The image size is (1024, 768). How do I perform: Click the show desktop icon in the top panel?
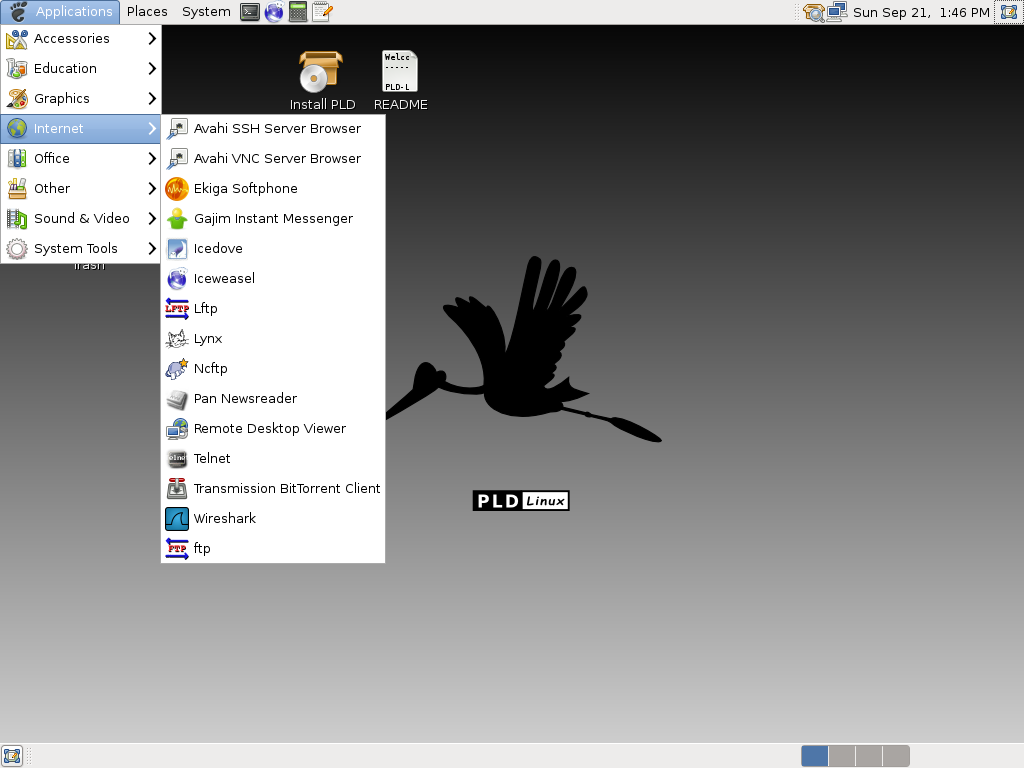1009,12
